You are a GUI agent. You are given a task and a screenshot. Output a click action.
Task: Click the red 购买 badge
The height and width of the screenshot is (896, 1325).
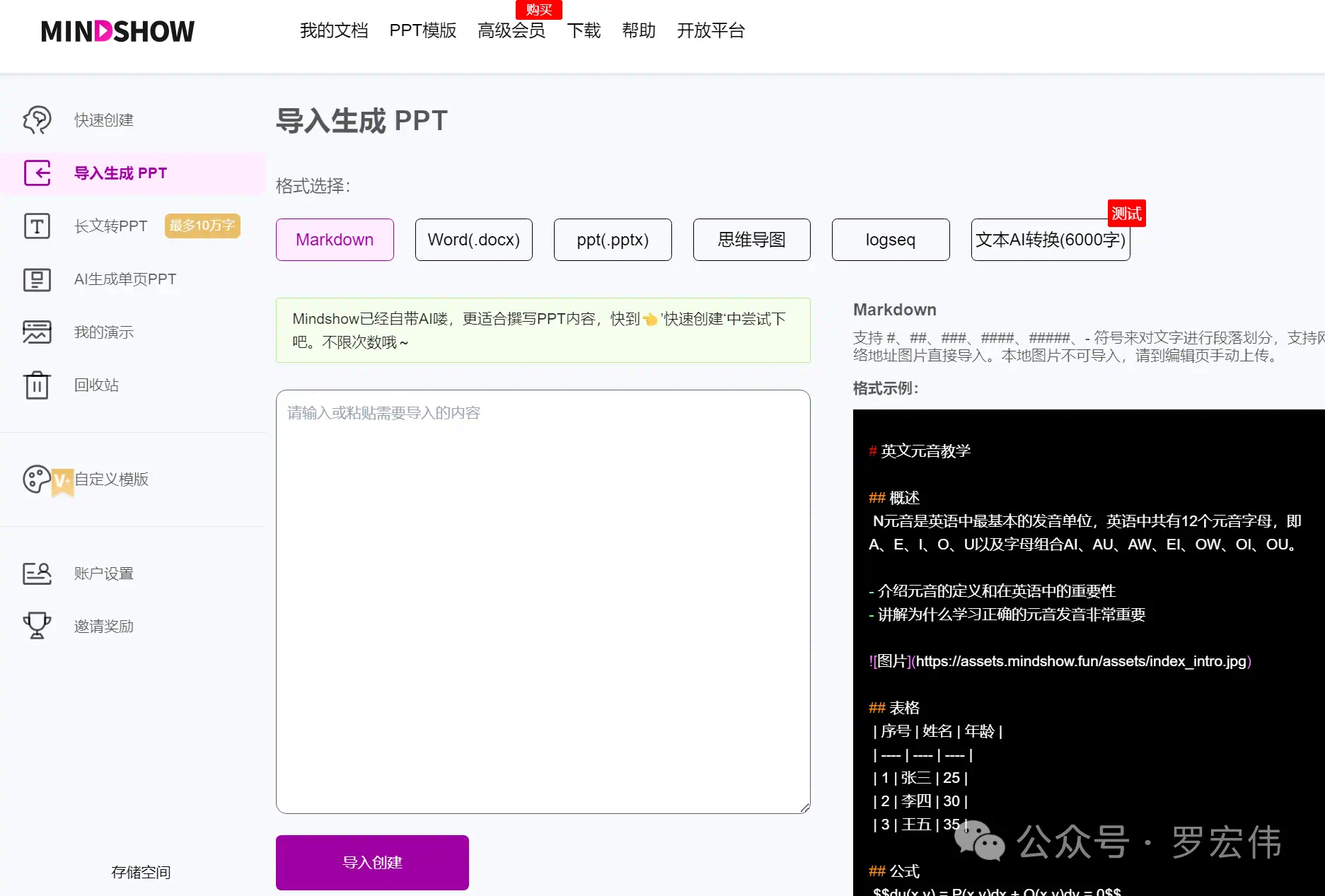pyautogui.click(x=539, y=10)
